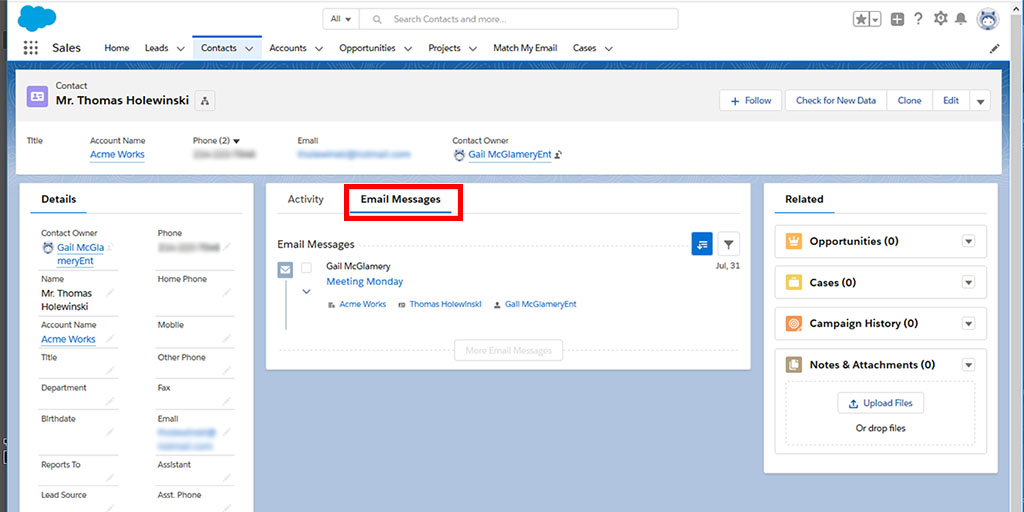Viewport: 1024px width, 512px height.
Task: Open the Notifications bell icon
Action: coord(961,19)
